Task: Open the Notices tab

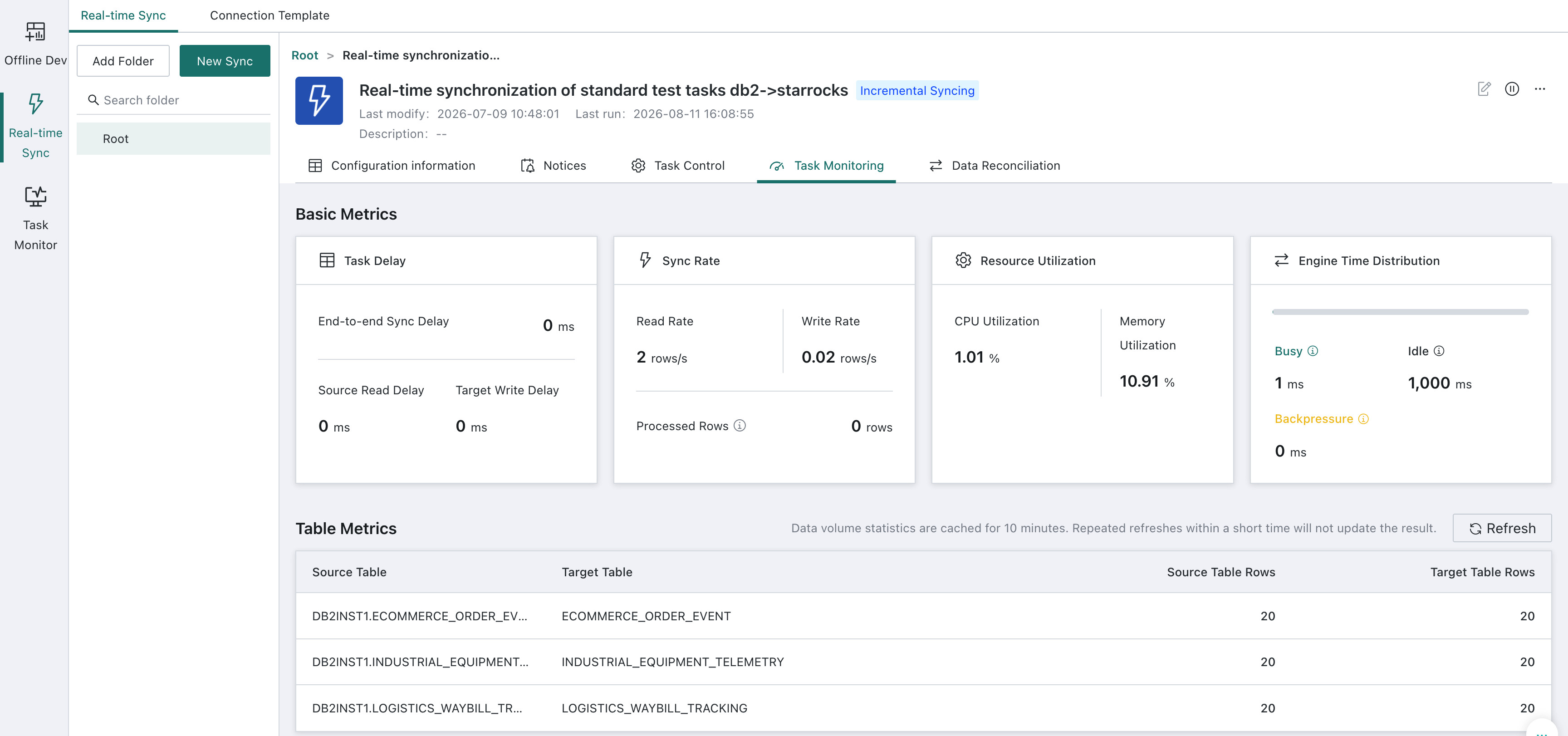Action: coord(554,166)
